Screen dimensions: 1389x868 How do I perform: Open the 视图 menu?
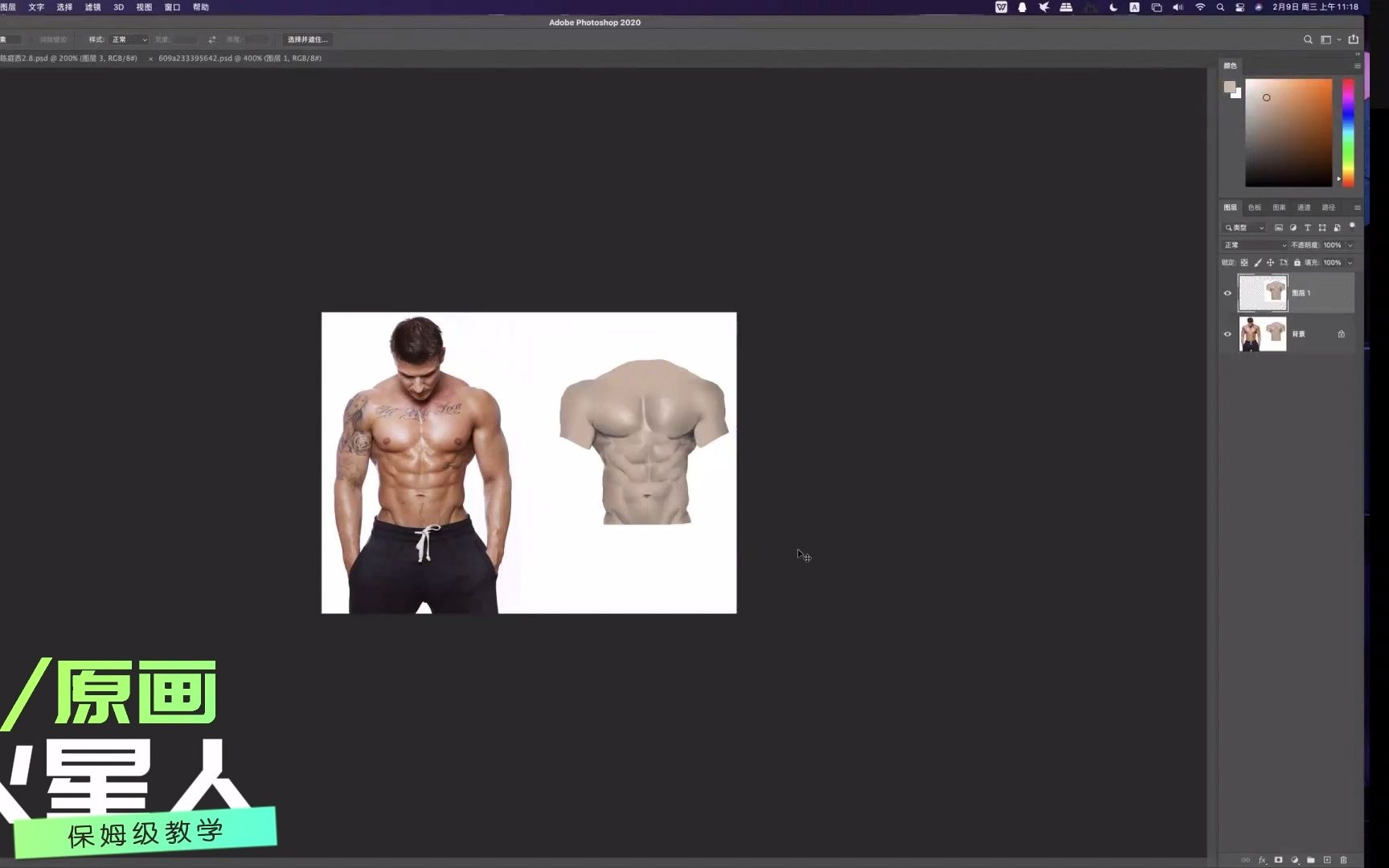(144, 7)
